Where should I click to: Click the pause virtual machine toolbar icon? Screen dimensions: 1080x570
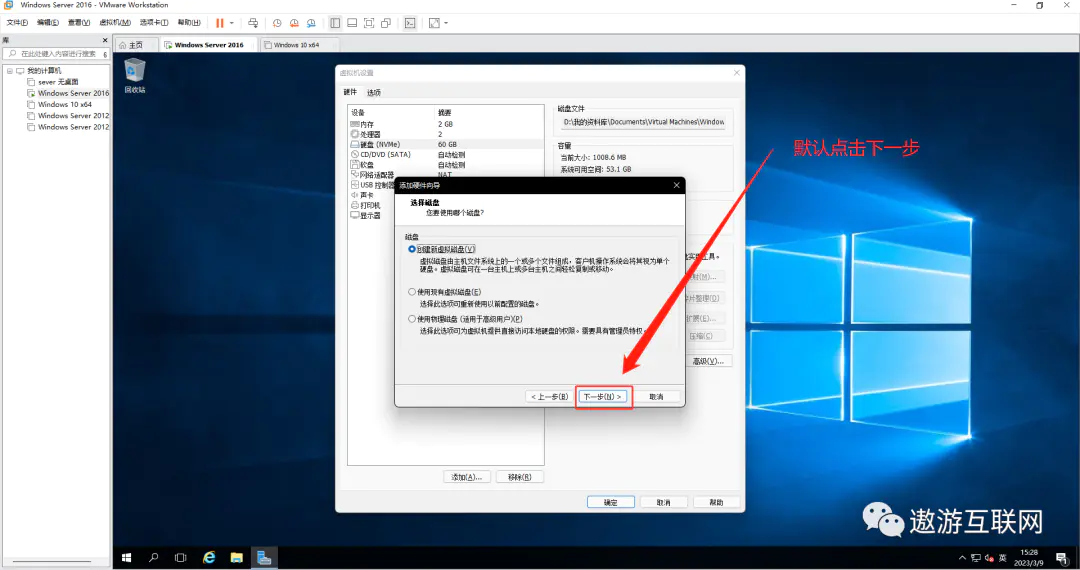pos(220,23)
